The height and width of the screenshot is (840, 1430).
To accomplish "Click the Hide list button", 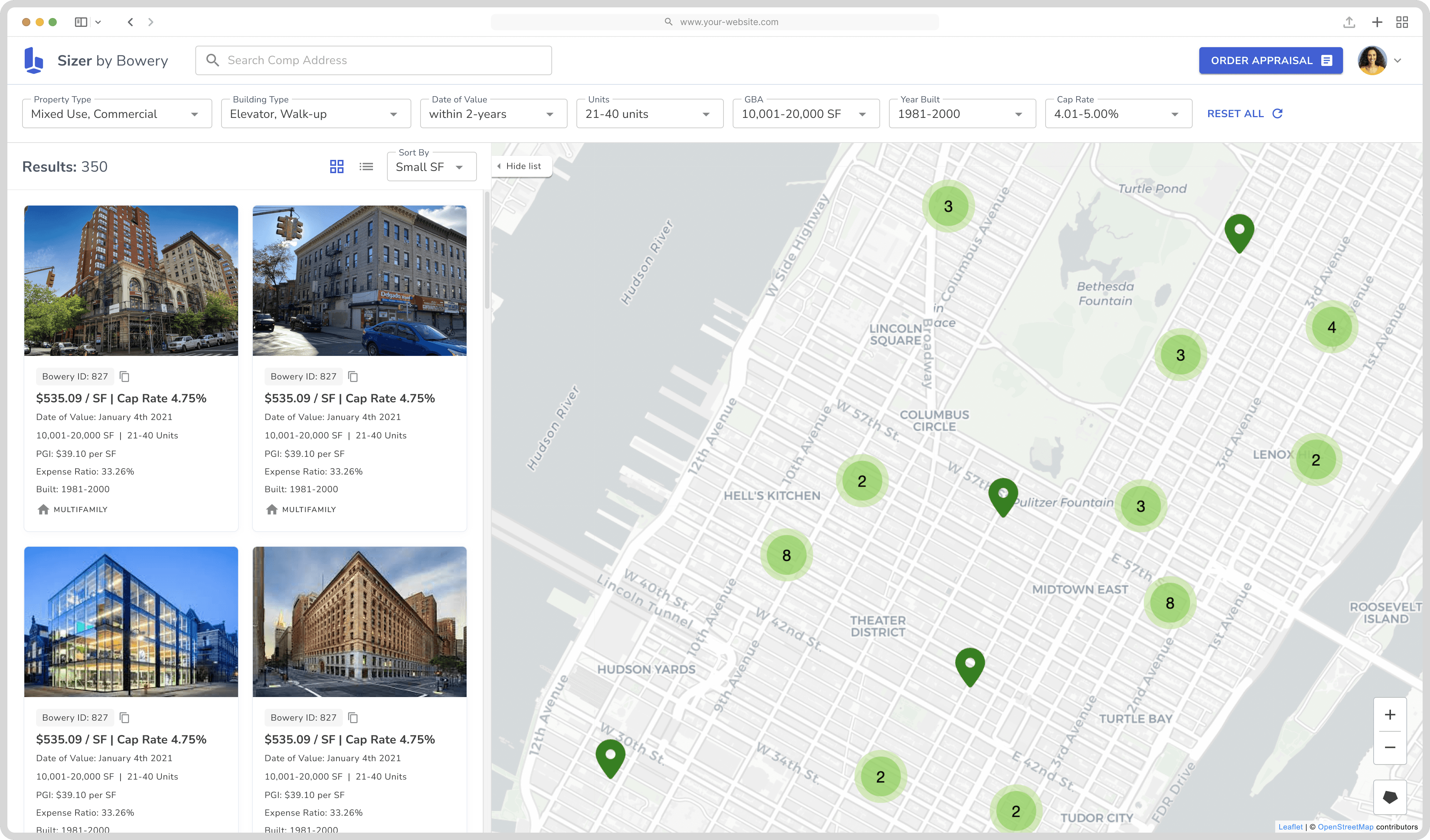I will 521,166.
